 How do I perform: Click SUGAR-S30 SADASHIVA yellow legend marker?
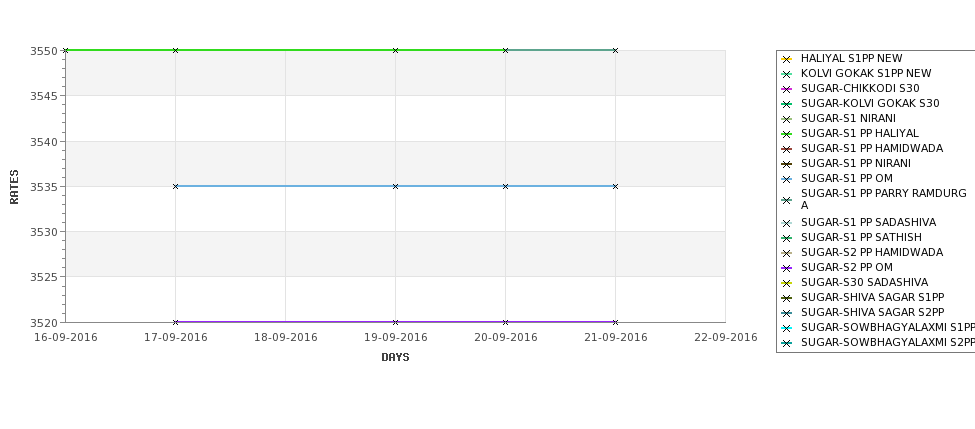(x=787, y=283)
